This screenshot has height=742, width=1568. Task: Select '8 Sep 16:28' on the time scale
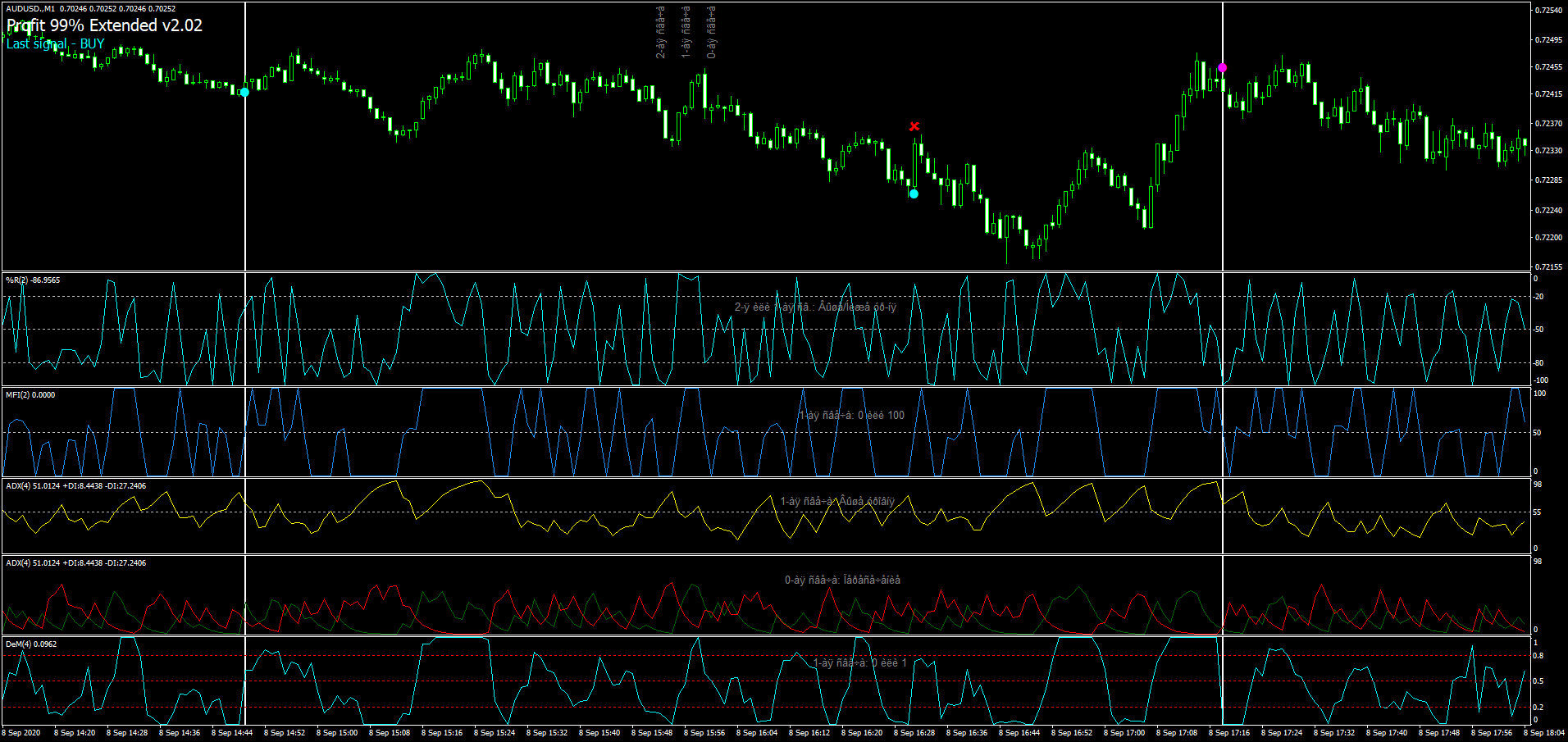[914, 733]
